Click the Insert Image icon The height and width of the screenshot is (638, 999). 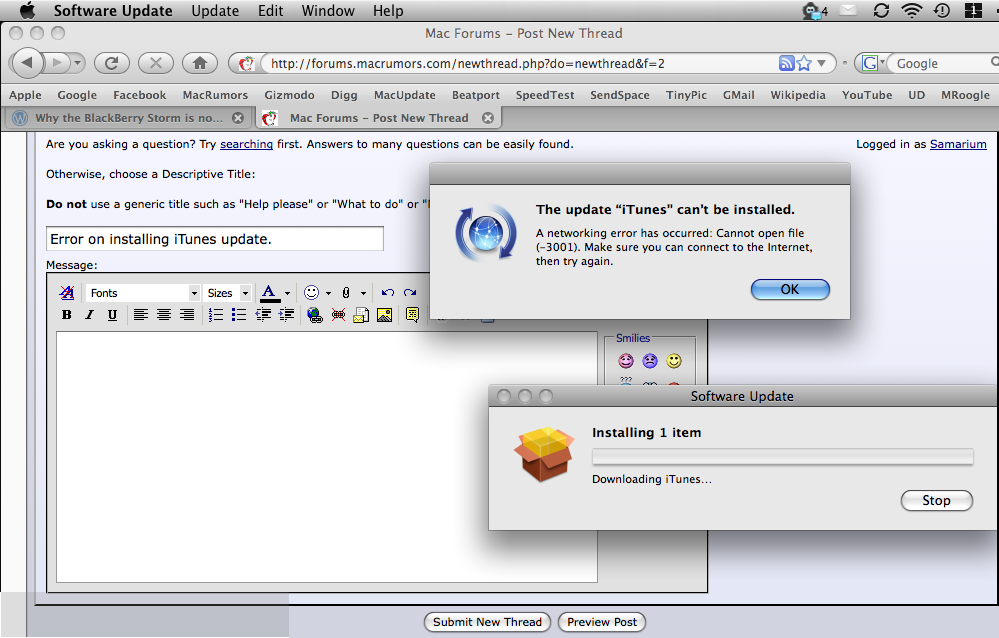[x=385, y=315]
